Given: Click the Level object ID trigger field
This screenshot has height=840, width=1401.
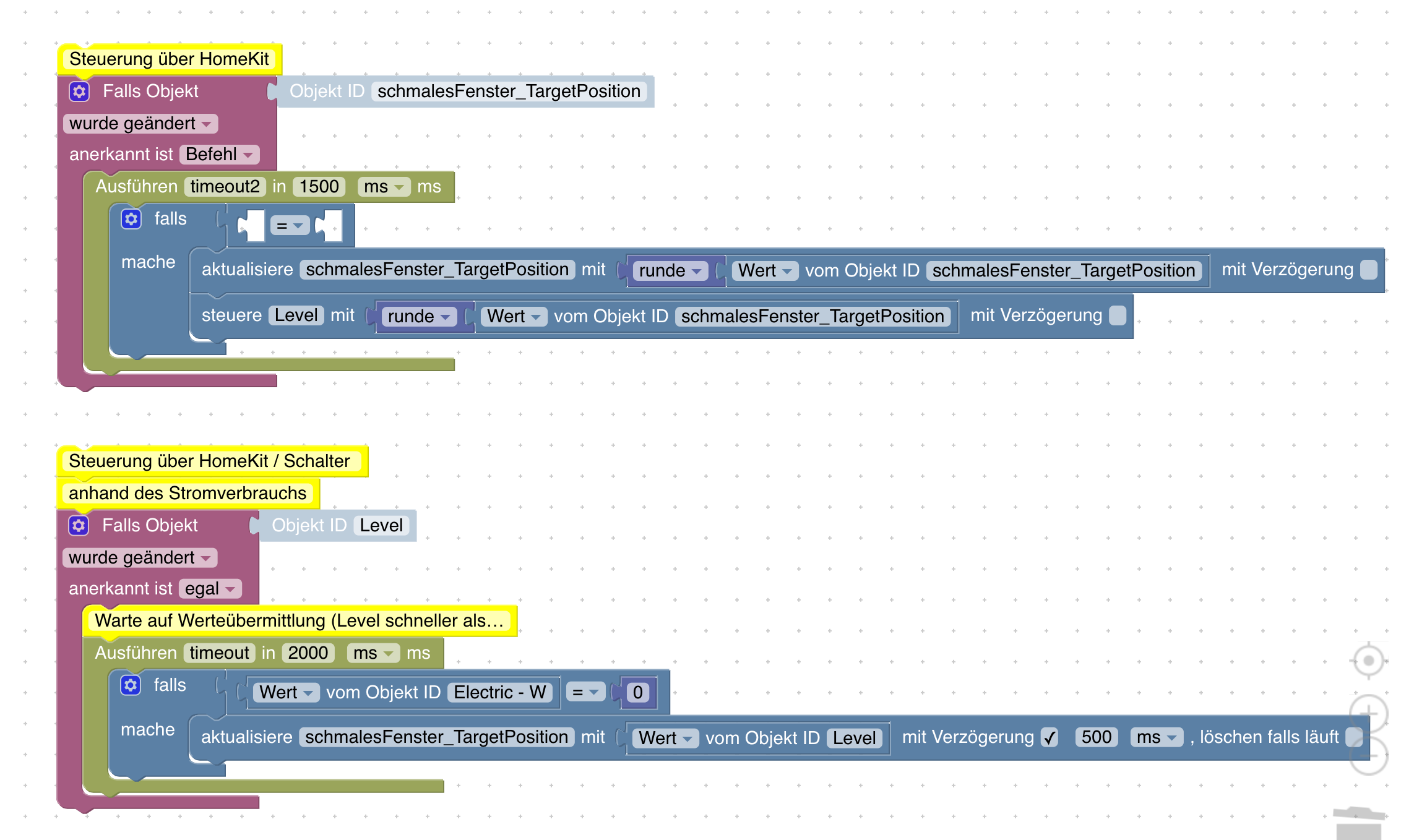Looking at the screenshot, I should [381, 526].
